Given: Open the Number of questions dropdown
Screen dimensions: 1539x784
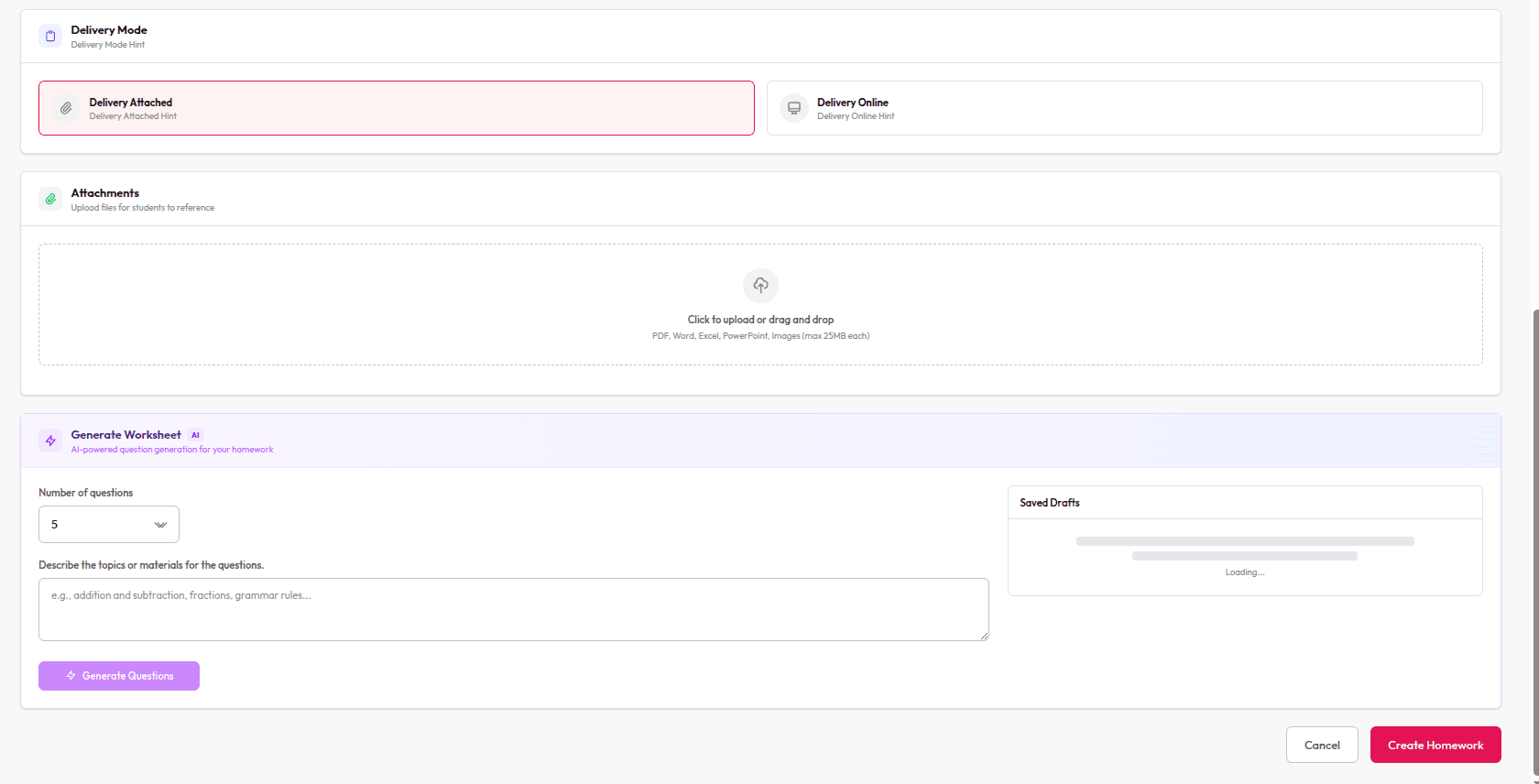Looking at the screenshot, I should 109,525.
